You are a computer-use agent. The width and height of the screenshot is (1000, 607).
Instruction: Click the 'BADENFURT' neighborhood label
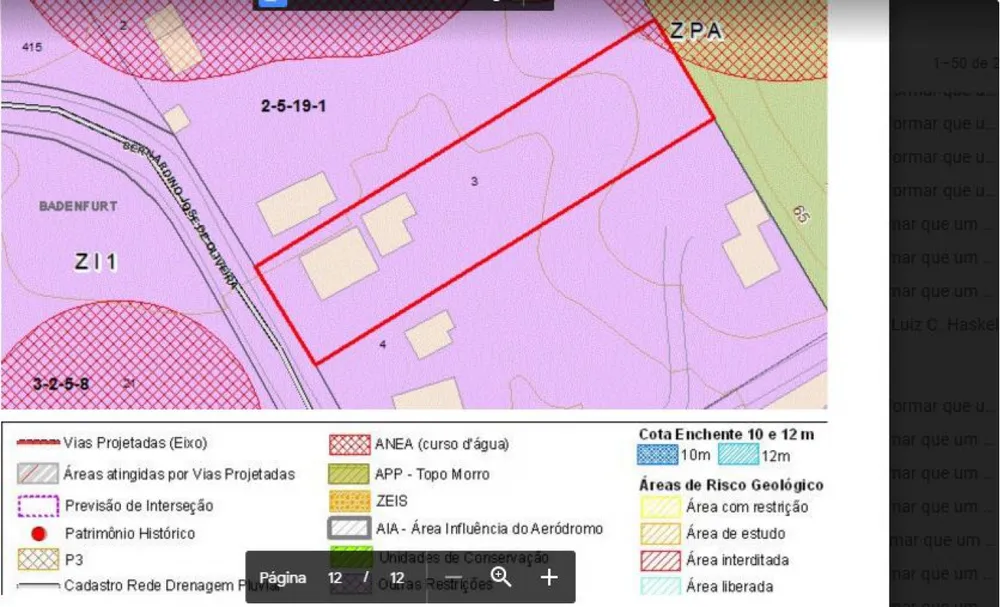[78, 206]
